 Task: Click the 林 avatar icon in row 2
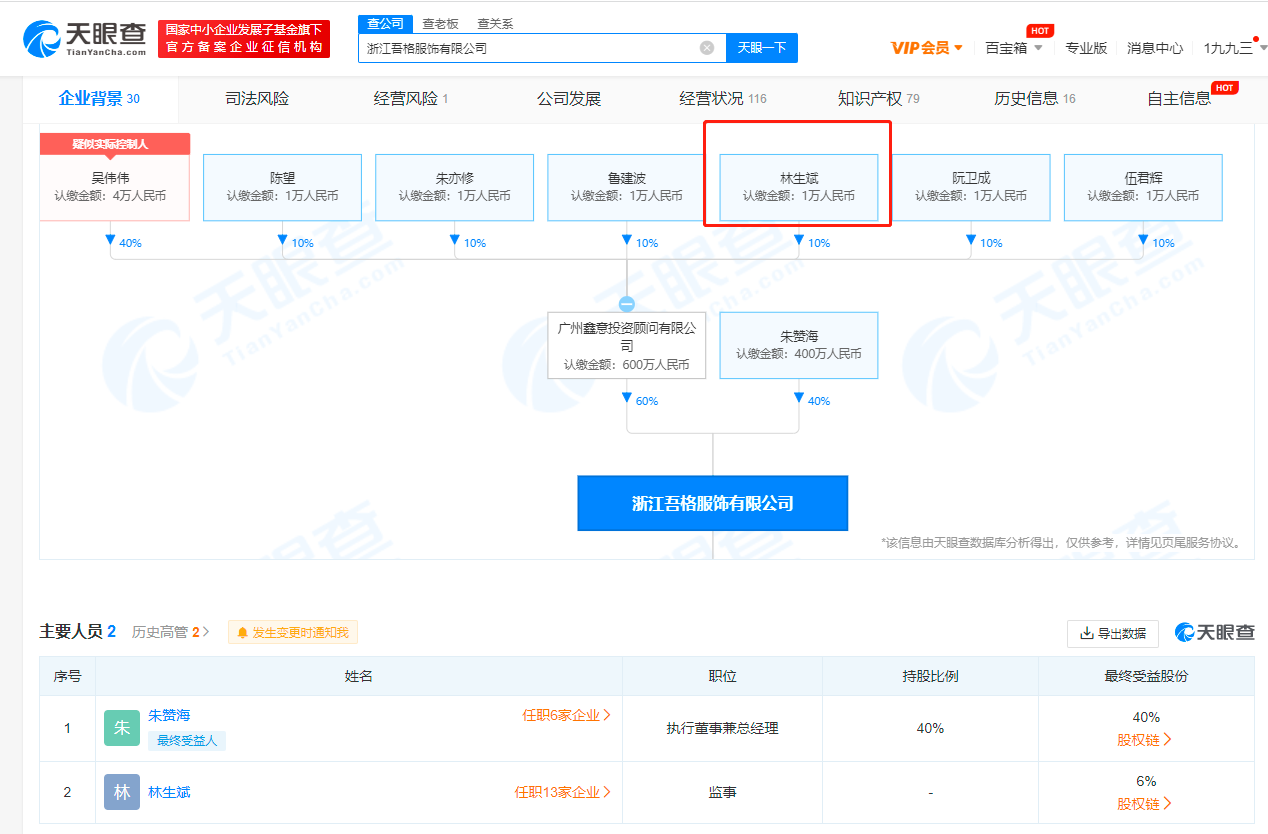[122, 792]
